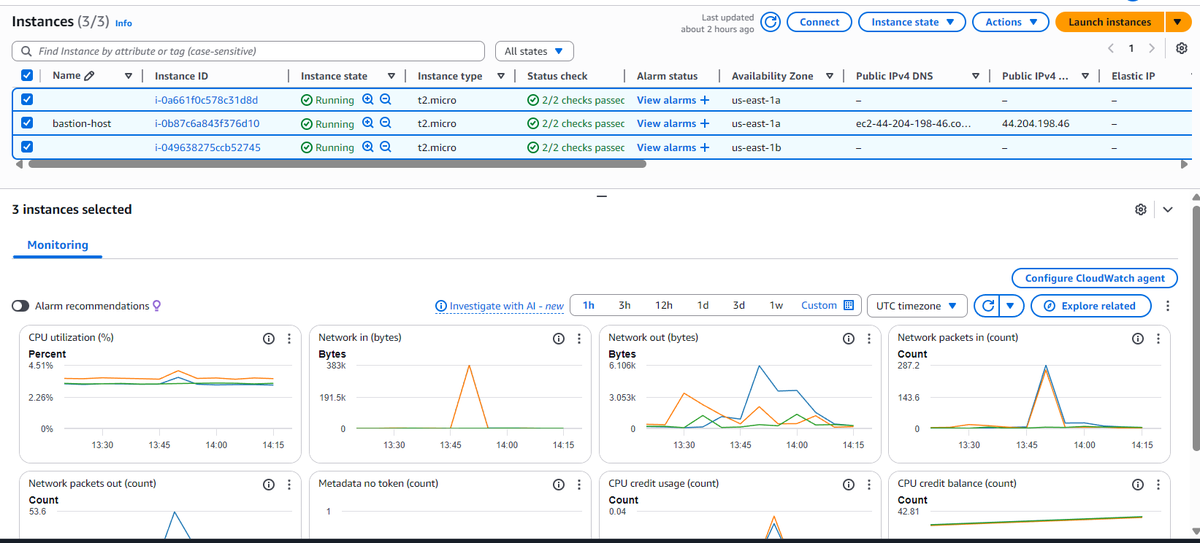Open refresh interval dropdown arrow
This screenshot has width=1200, height=543.
tap(1012, 306)
